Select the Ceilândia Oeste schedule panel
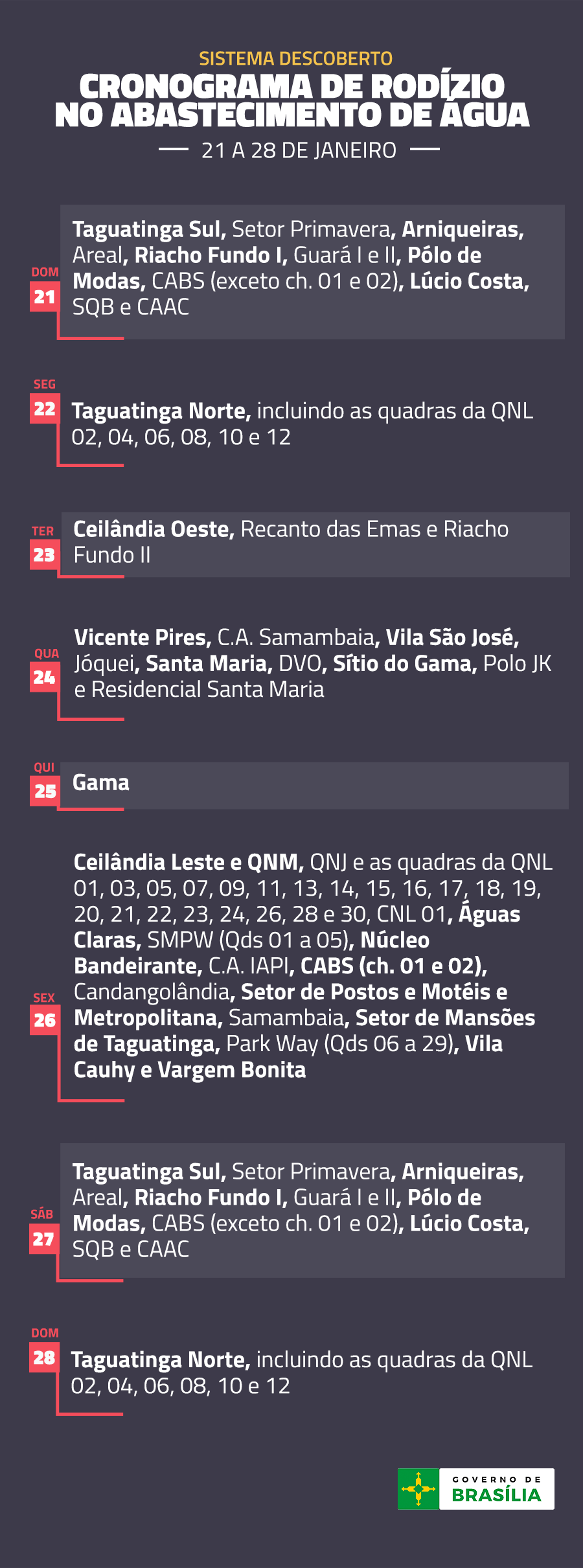The image size is (583, 1568). tap(315, 545)
